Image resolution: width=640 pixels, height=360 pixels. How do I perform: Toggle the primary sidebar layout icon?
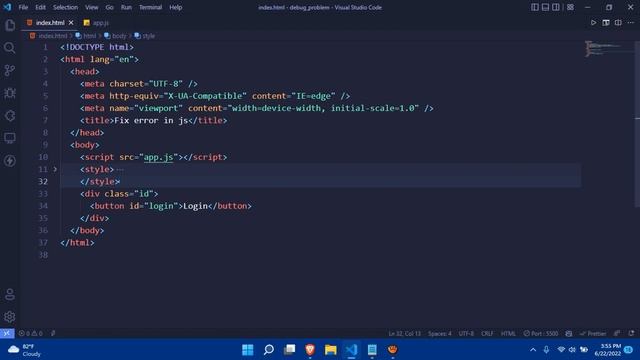(x=535, y=7)
